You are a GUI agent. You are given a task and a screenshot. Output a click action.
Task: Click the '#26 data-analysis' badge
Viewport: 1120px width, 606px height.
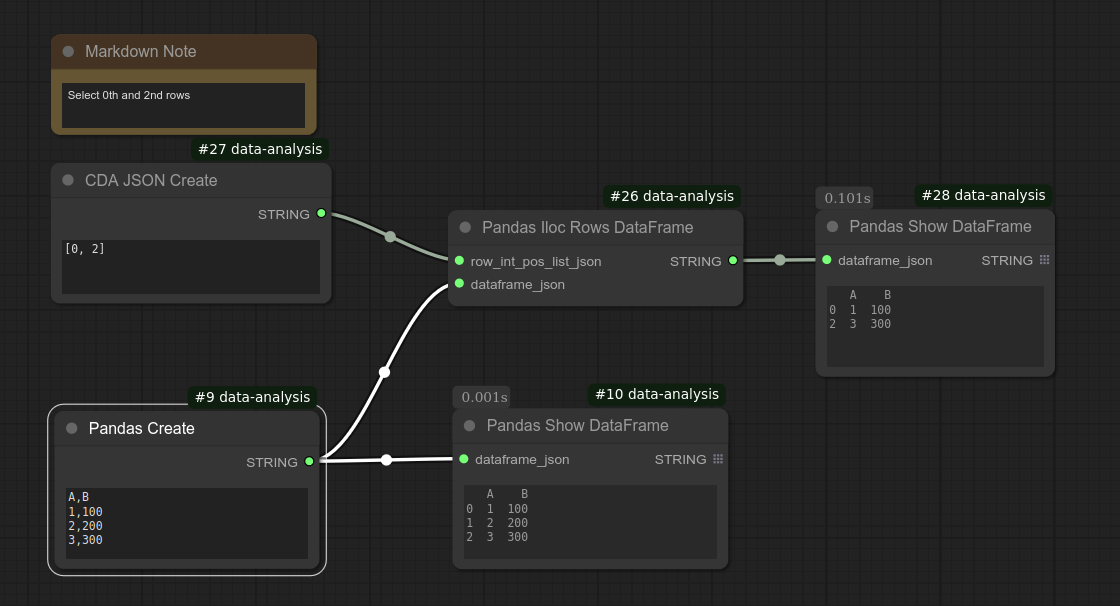[x=671, y=196]
